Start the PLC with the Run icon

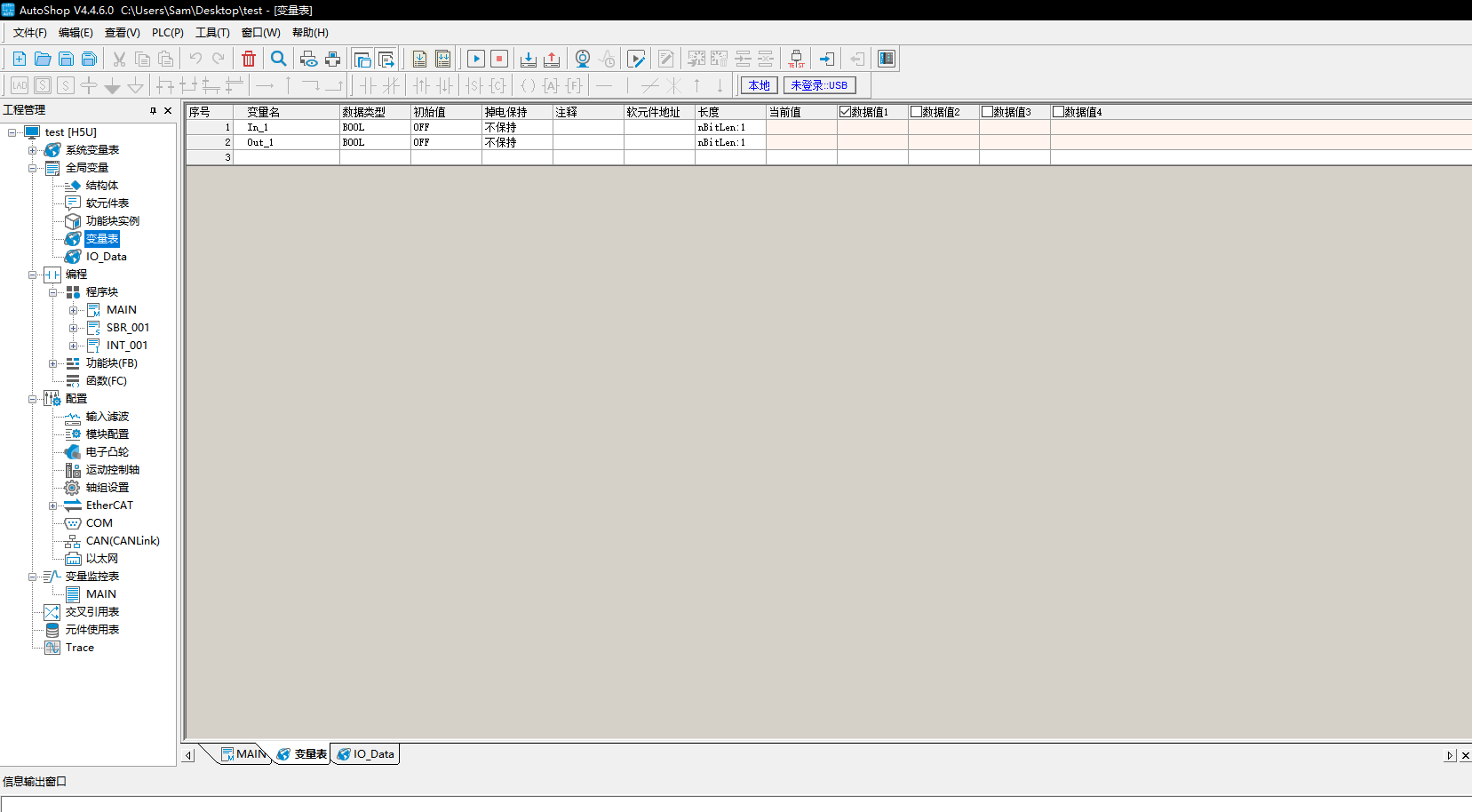point(476,59)
